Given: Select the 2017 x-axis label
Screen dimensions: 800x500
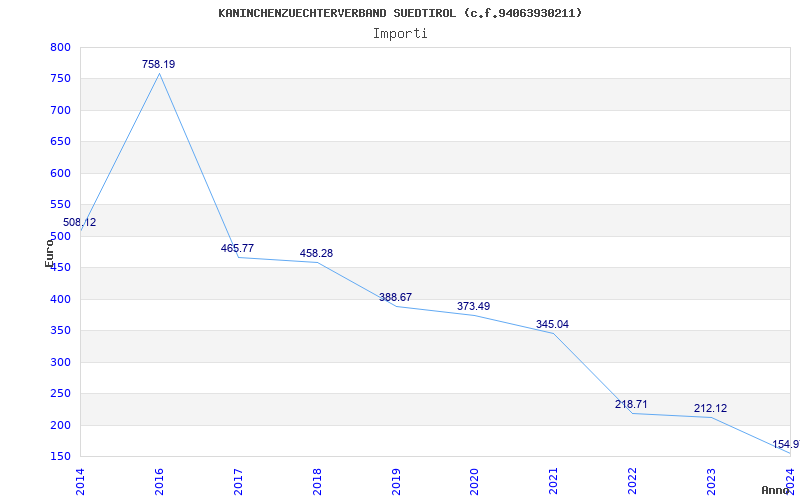Looking at the screenshot, I should click(x=238, y=482).
